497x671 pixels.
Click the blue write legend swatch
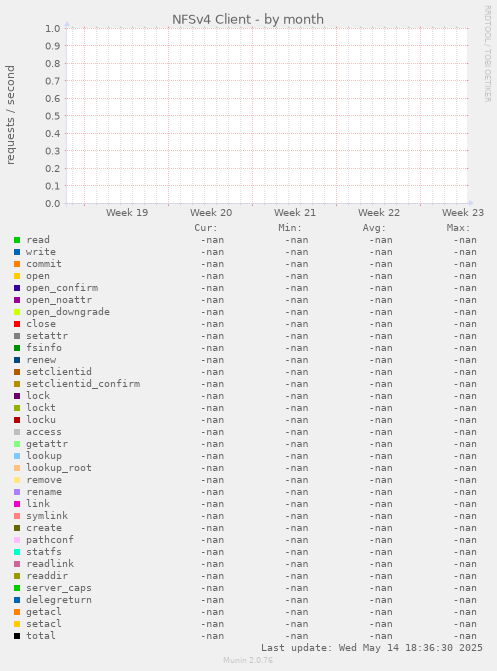(17, 252)
